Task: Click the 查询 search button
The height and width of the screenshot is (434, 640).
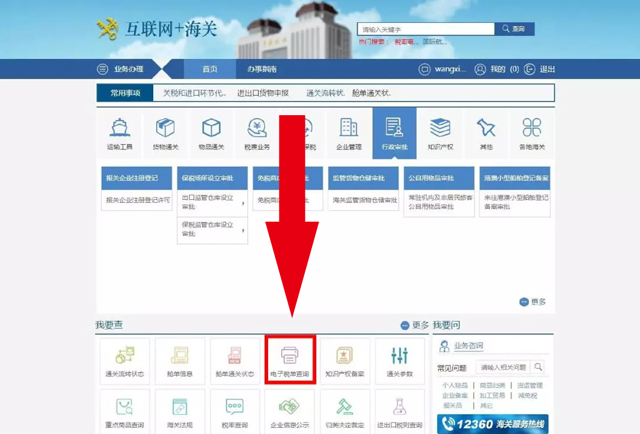Action: pos(514,29)
